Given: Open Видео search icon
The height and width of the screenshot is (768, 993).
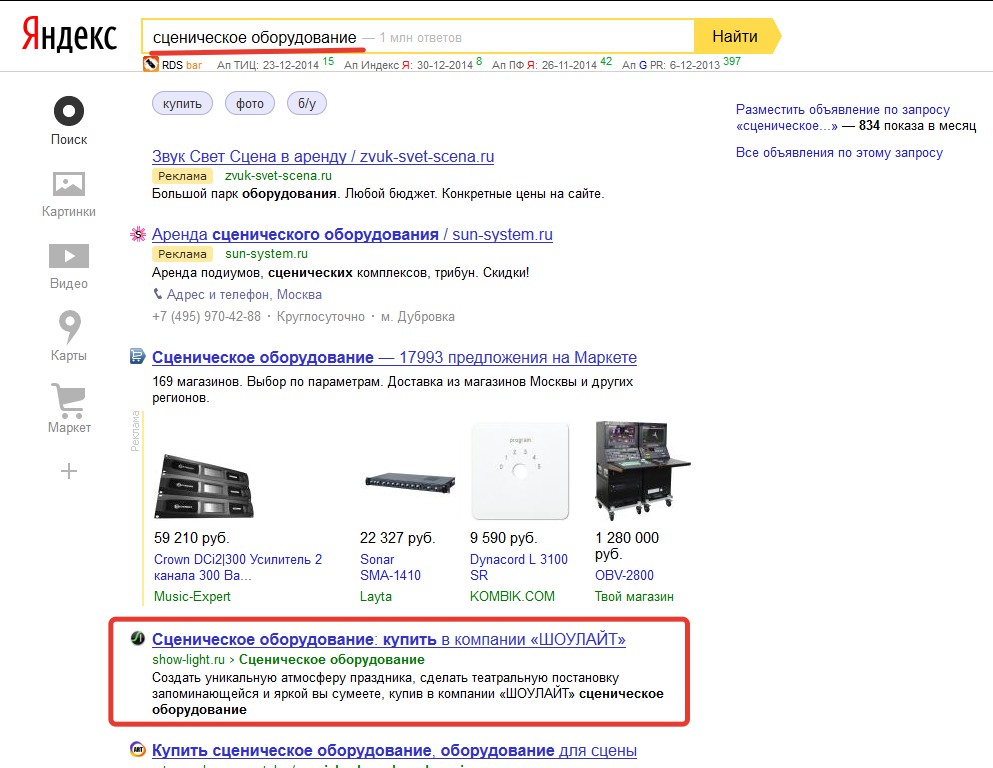Looking at the screenshot, I should (x=69, y=256).
